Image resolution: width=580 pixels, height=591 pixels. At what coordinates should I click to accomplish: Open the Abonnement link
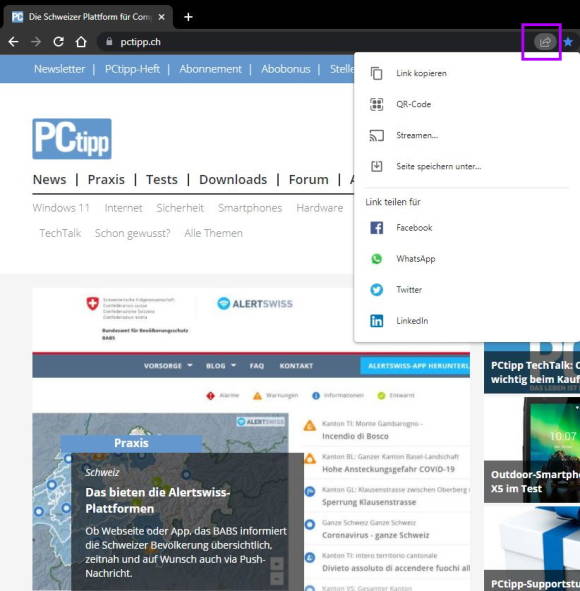tap(210, 69)
